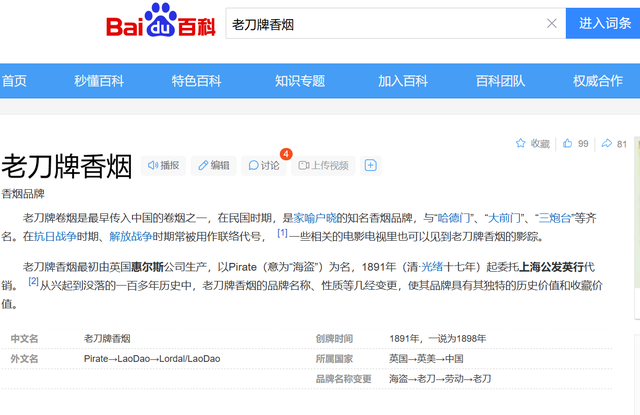Open the 抗日战争 link
640x415 pixels.
52,237
